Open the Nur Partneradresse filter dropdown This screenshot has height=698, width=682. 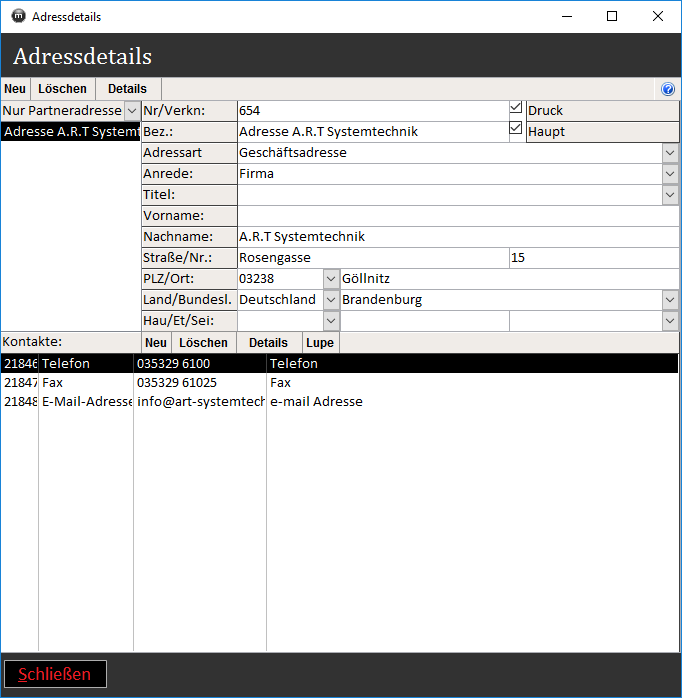click(131, 110)
